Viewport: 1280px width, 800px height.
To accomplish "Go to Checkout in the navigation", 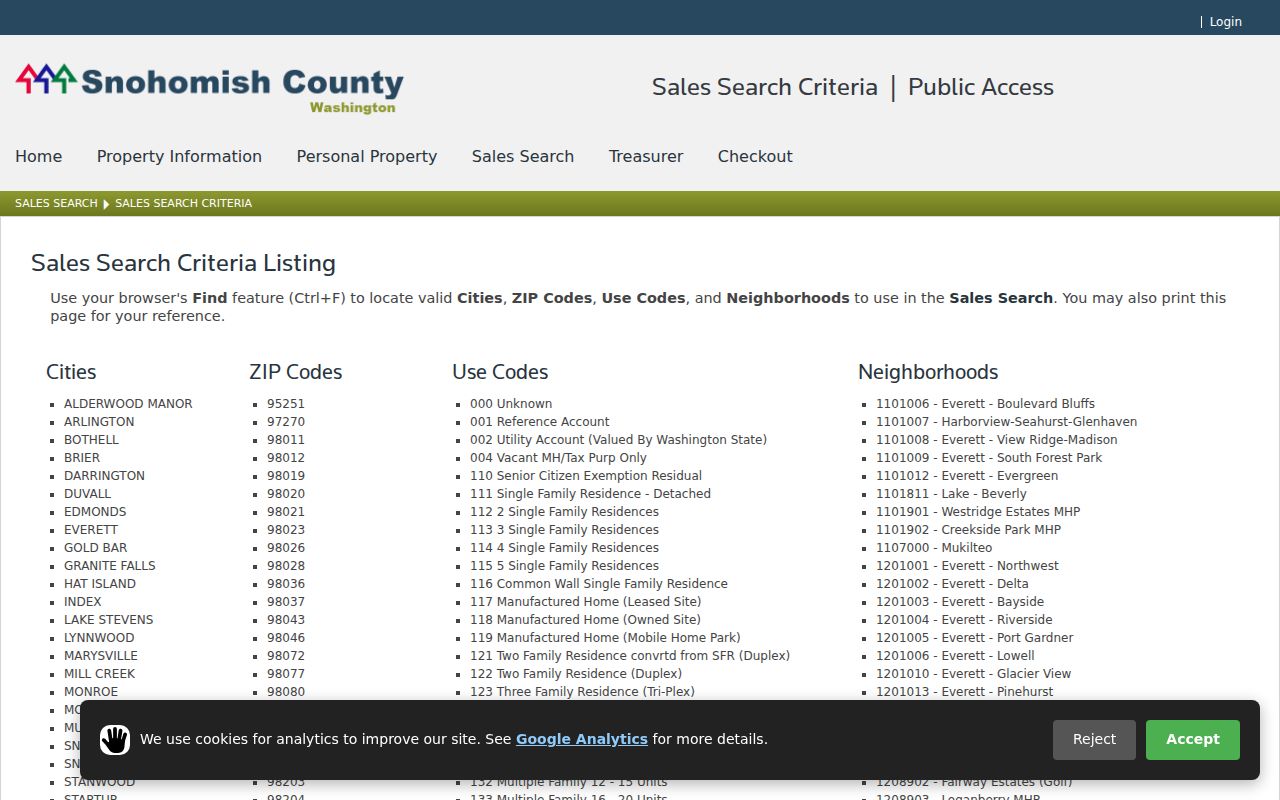I will point(755,156).
